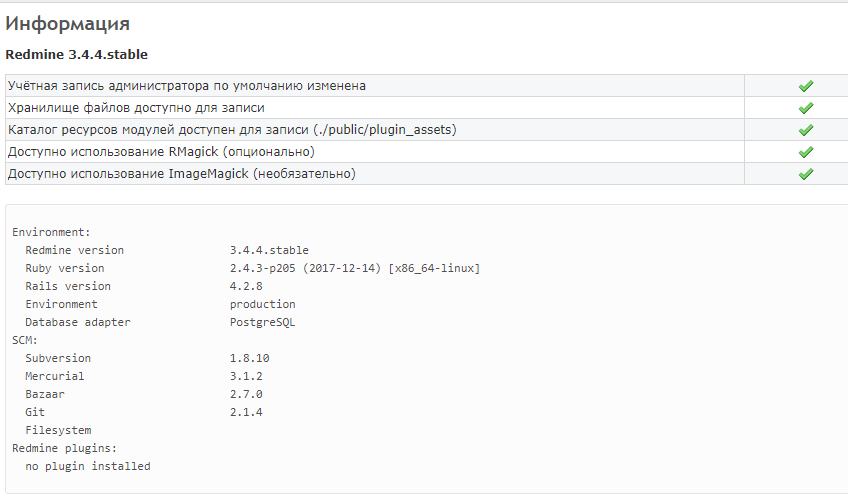Click the Redmine plugins: label

(64, 448)
